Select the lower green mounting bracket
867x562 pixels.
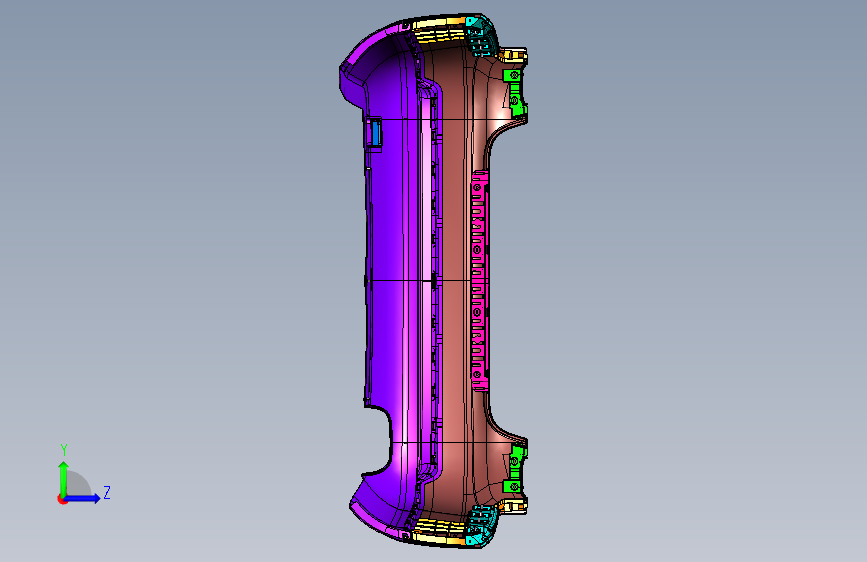[x=515, y=470]
